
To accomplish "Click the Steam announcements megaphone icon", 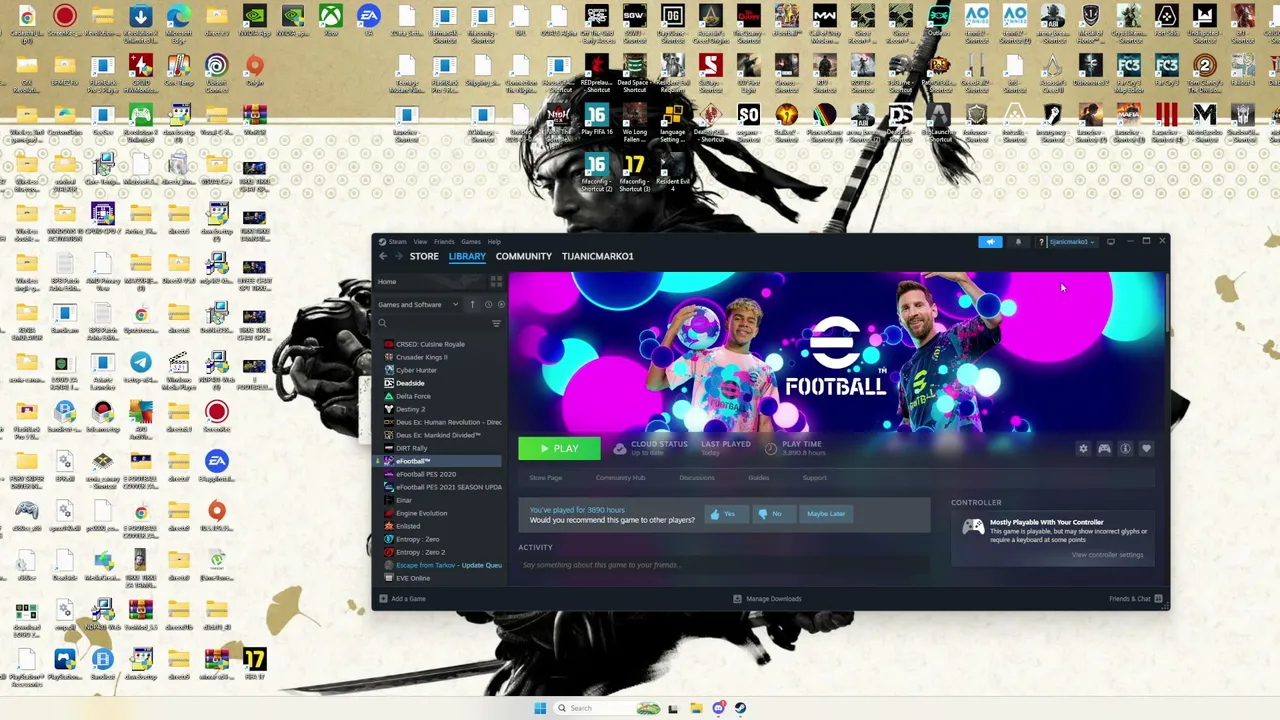I will (990, 242).
